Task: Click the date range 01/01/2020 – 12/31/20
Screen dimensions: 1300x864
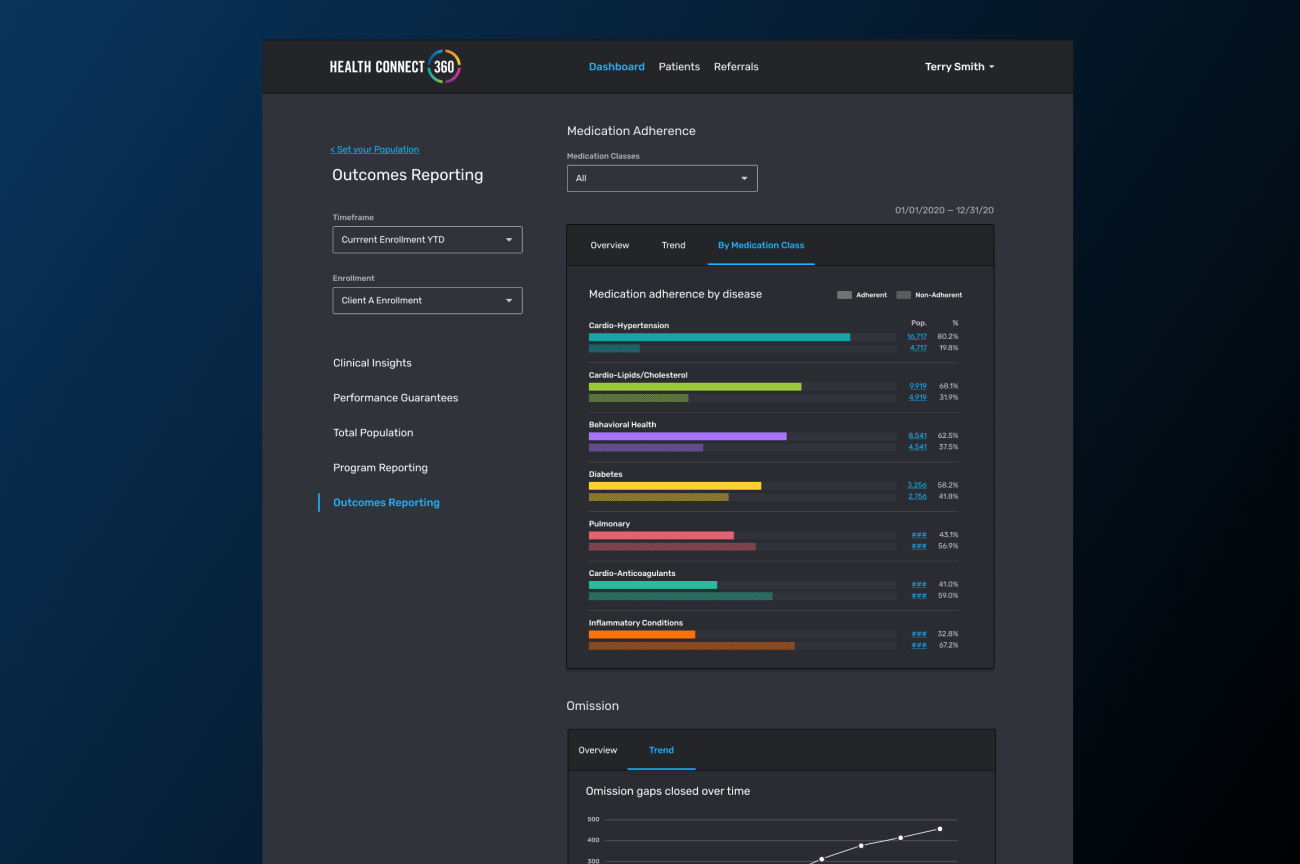Action: point(944,210)
